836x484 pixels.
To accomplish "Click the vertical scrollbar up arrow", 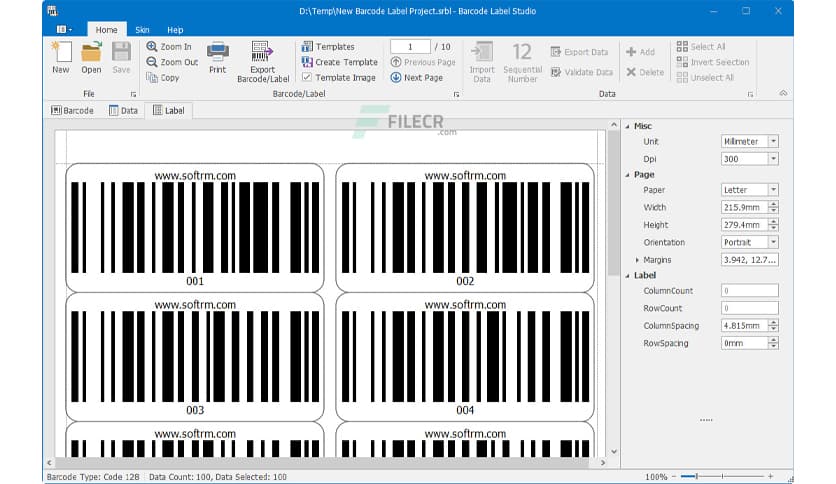I will [614, 125].
